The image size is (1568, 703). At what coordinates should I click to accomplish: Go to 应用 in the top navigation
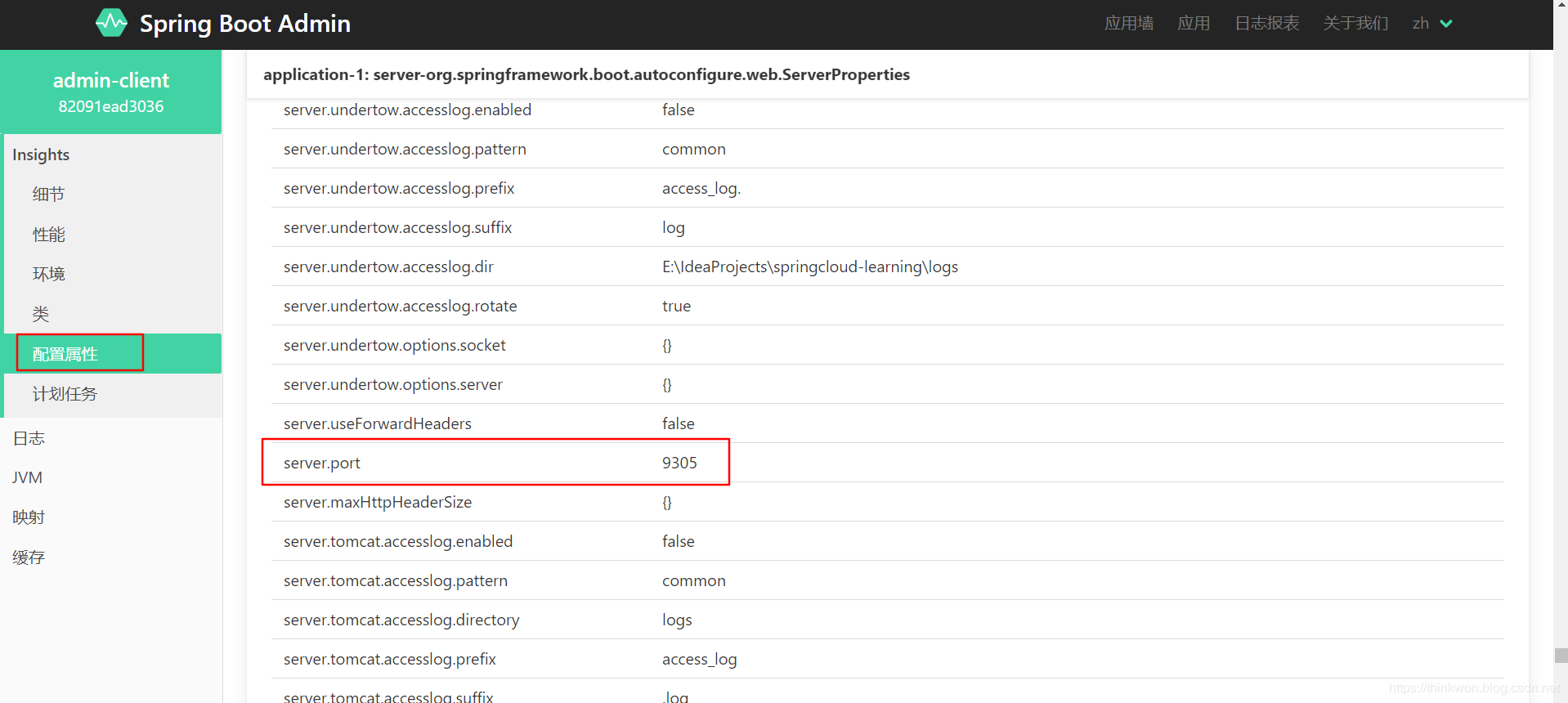tap(1193, 24)
